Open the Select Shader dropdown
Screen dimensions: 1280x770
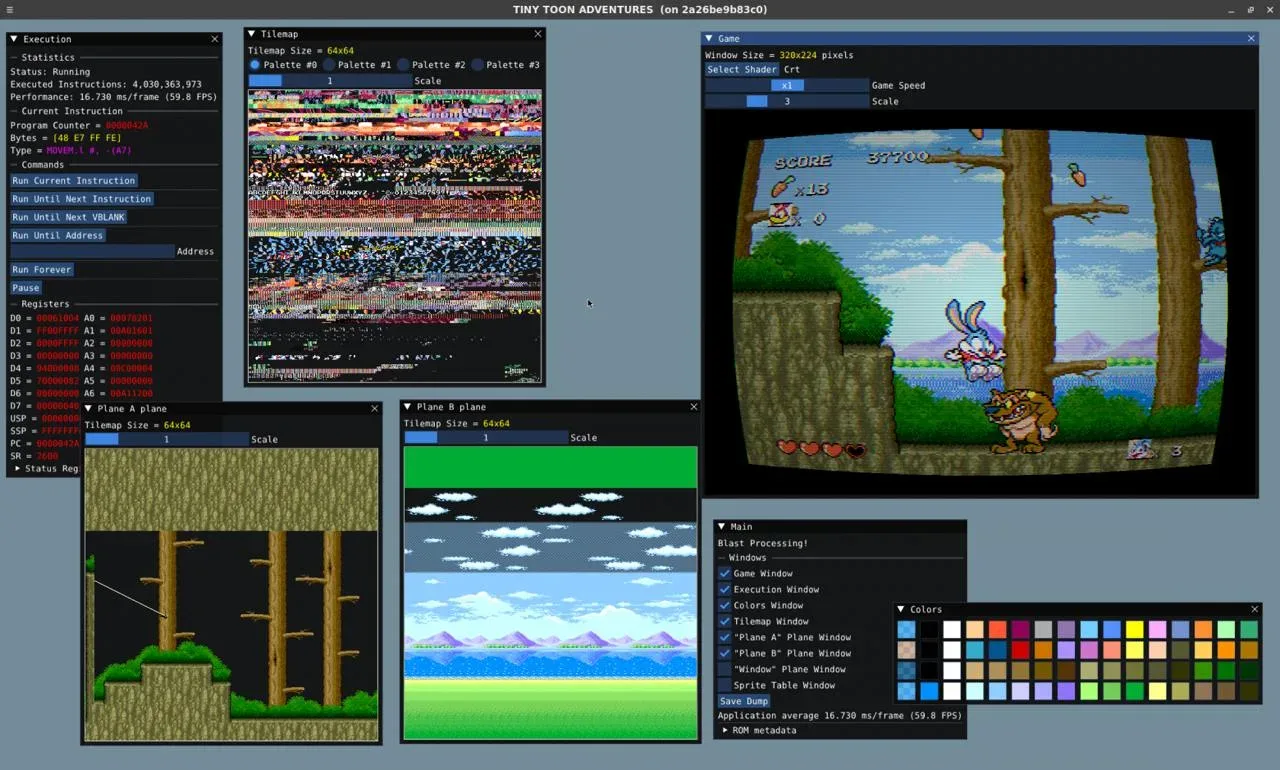[x=741, y=69]
